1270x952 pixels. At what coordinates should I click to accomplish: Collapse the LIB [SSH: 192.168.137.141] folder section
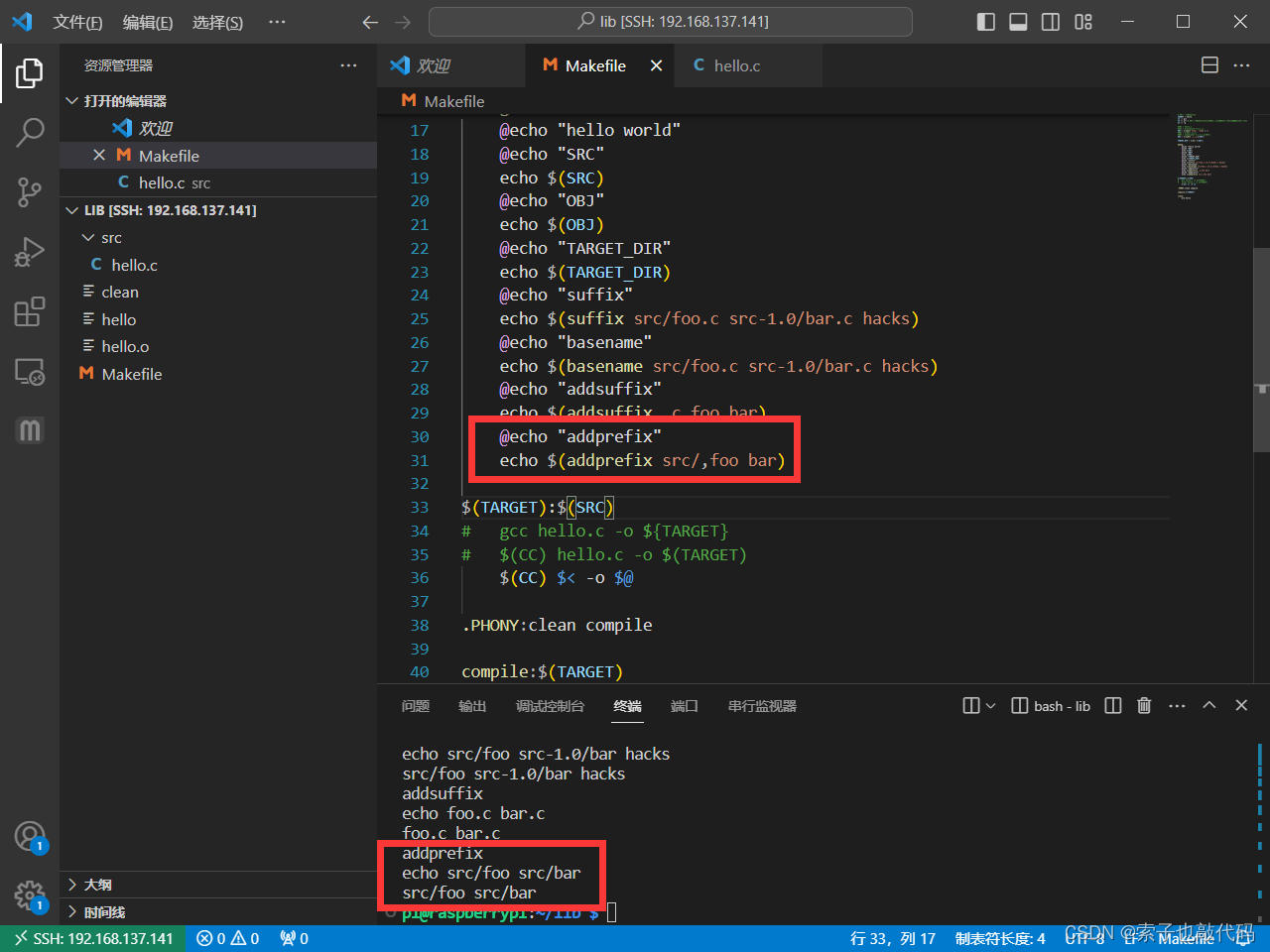pyautogui.click(x=218, y=210)
